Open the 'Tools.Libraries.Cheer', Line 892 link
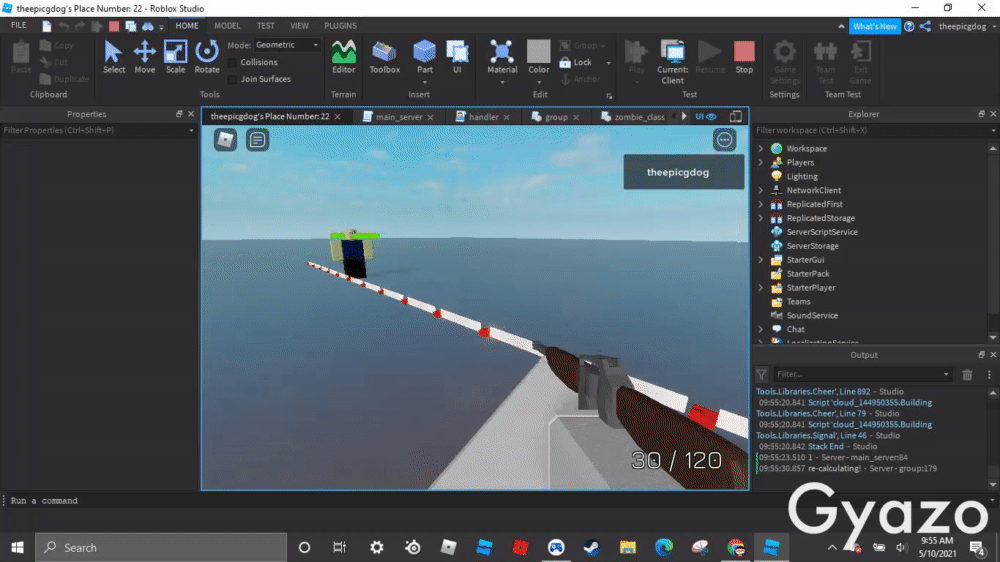Image resolution: width=1000 pixels, height=562 pixels. pos(813,392)
